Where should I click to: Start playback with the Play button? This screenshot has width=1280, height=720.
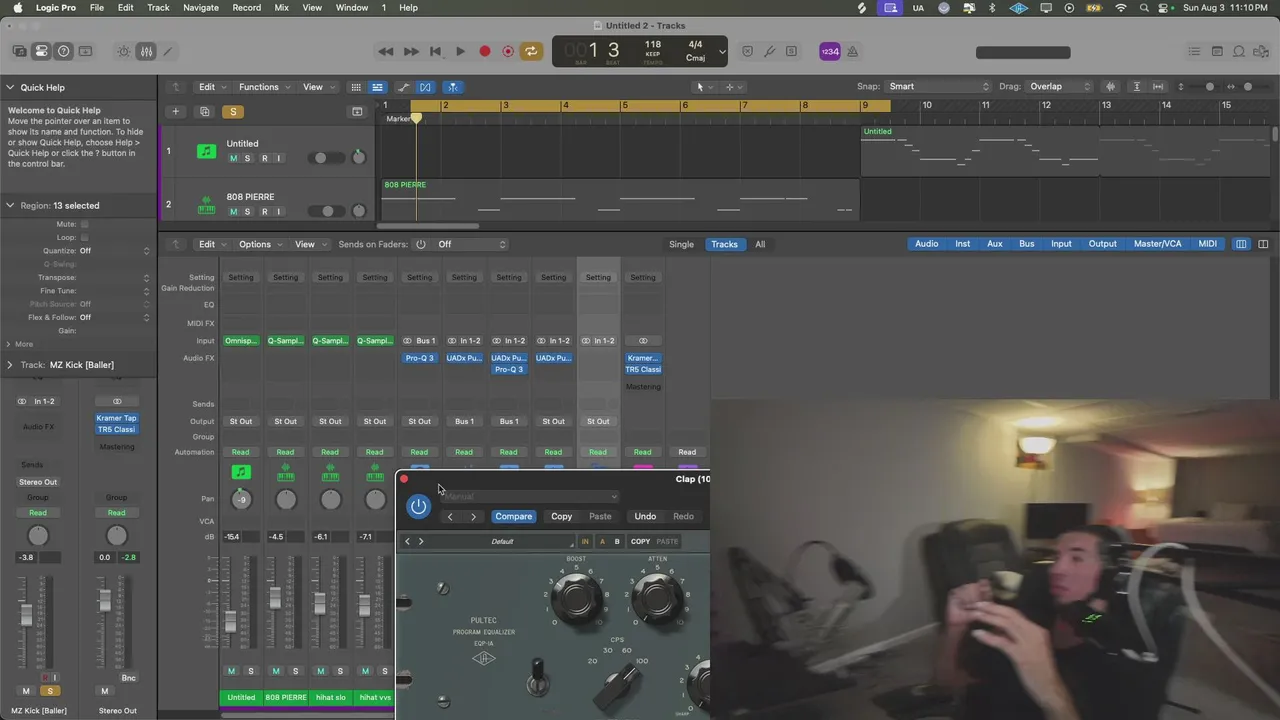coord(460,51)
